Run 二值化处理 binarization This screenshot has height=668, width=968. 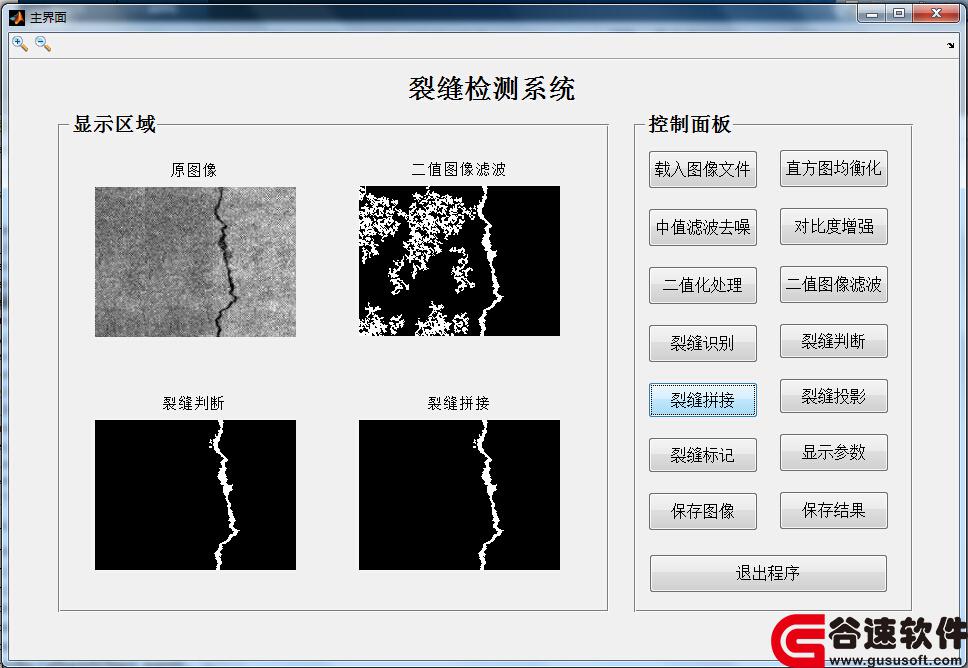coord(703,285)
